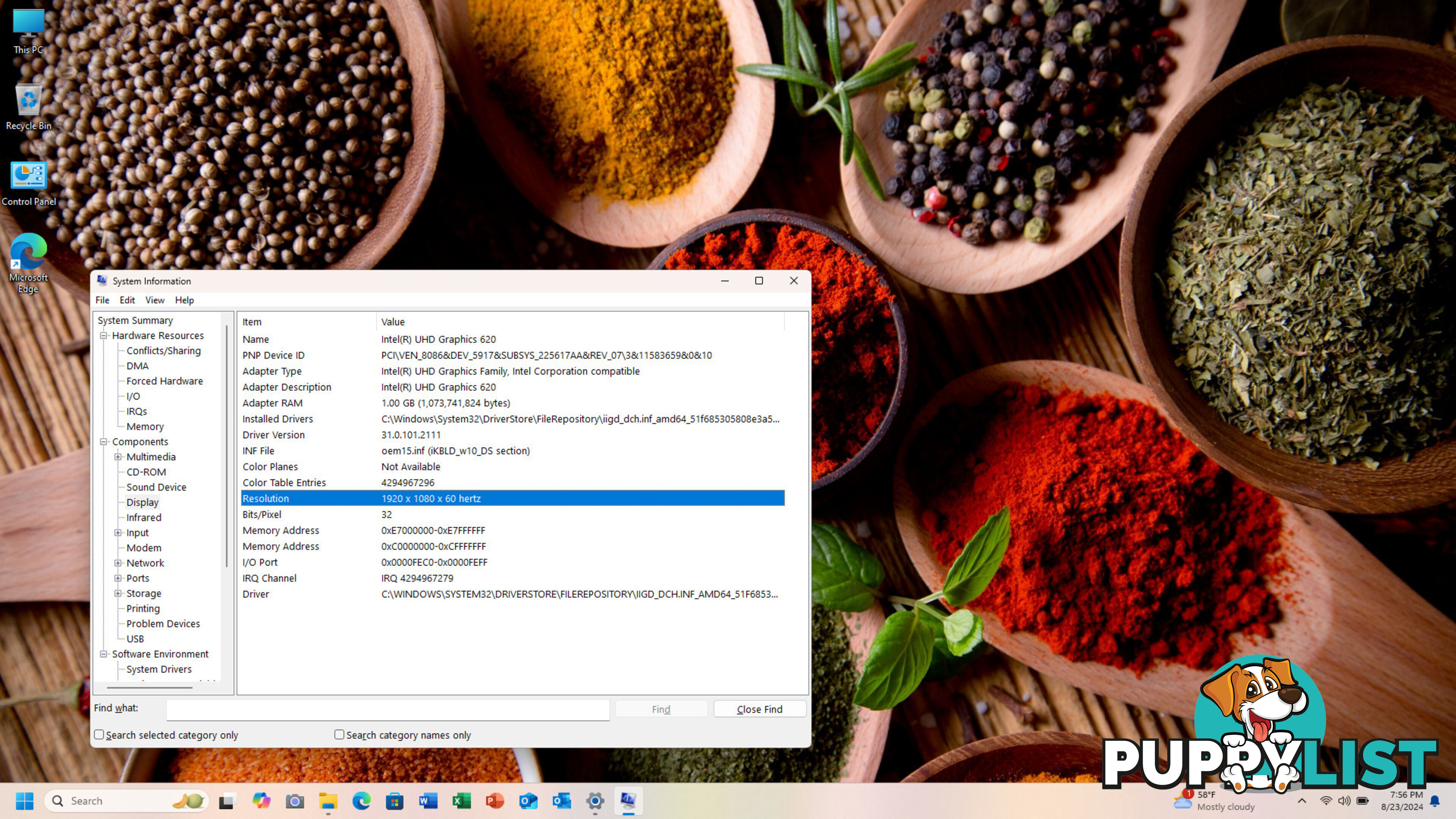Viewport: 1456px width, 819px height.
Task: Select Problem Devices tree item
Action: coord(163,623)
